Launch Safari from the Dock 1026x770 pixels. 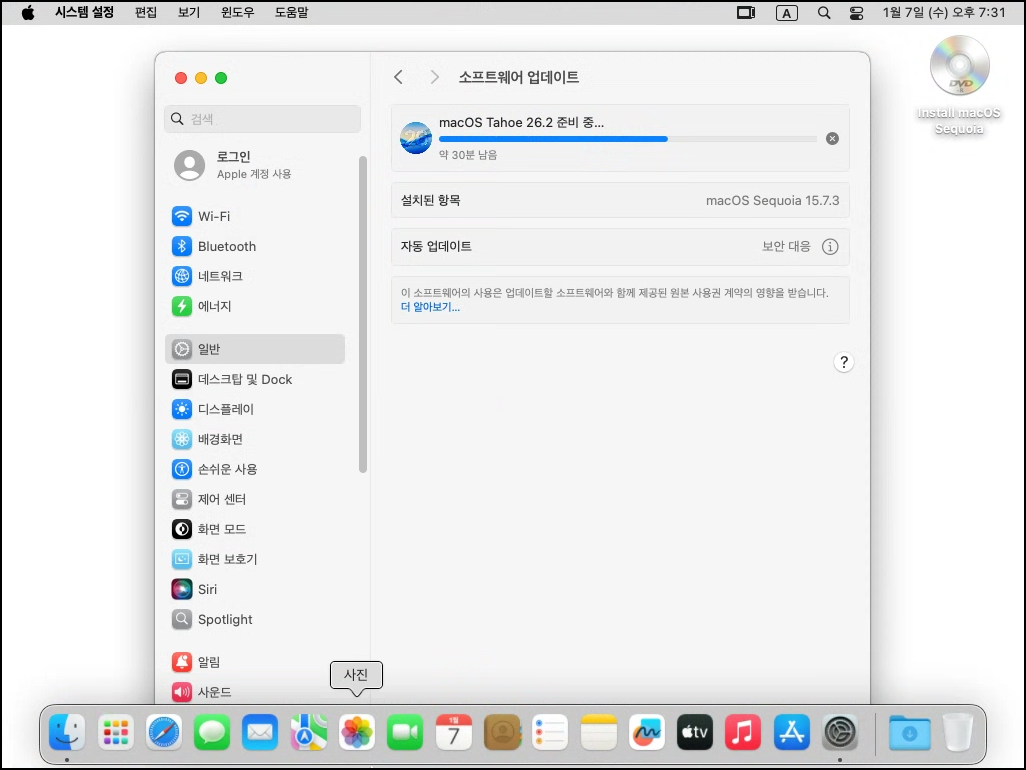tap(164, 732)
